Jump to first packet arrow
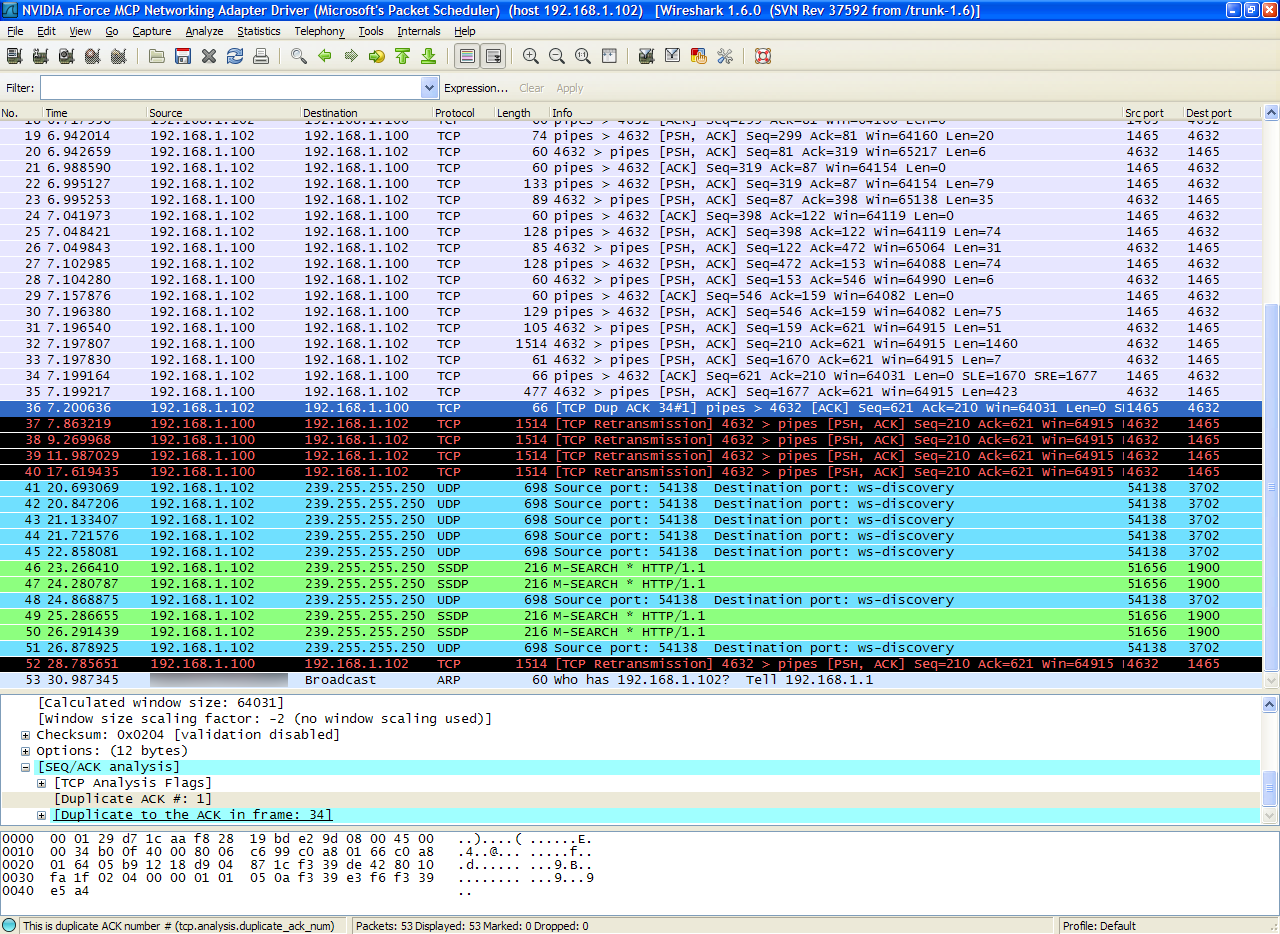Viewport: 1280px width, 934px height. point(403,56)
